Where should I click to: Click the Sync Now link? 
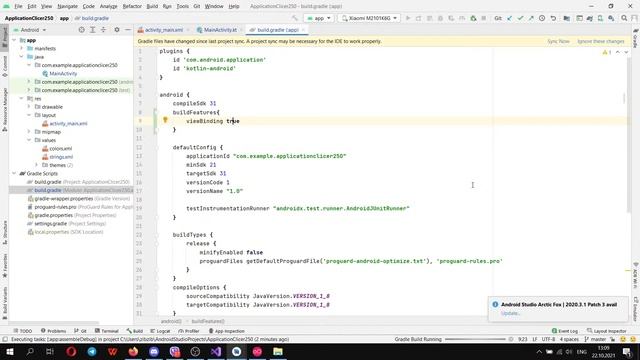click(558, 41)
